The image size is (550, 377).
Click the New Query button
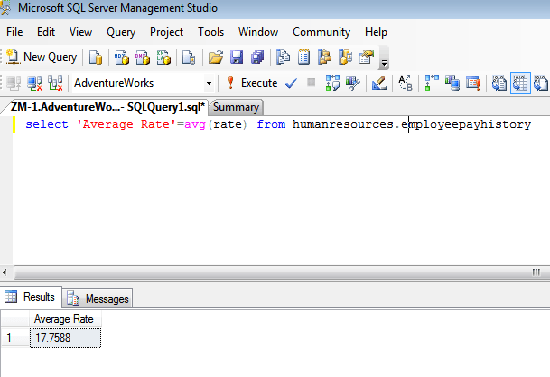(41, 57)
